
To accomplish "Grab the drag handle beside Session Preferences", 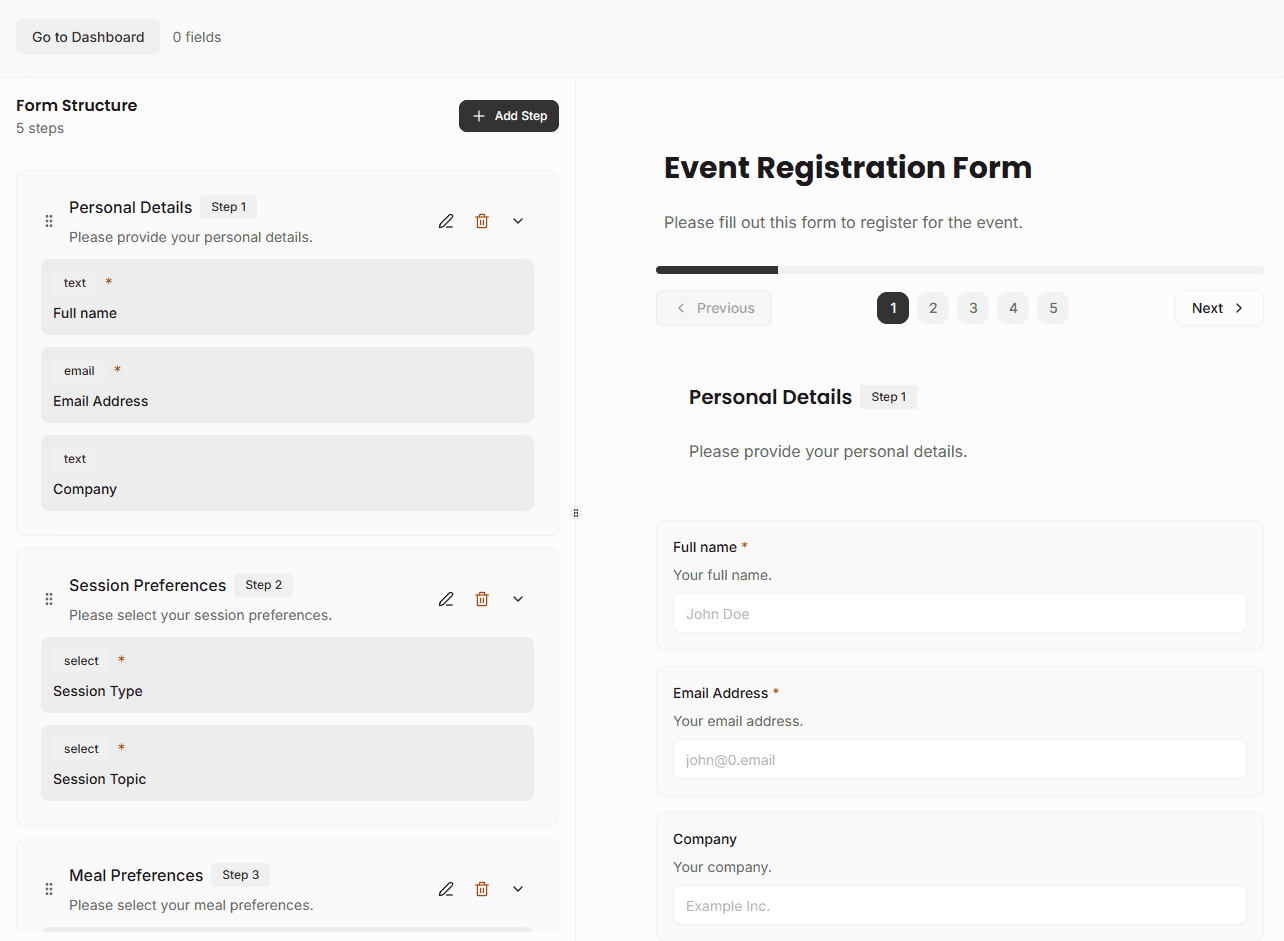I will pyautogui.click(x=48, y=598).
